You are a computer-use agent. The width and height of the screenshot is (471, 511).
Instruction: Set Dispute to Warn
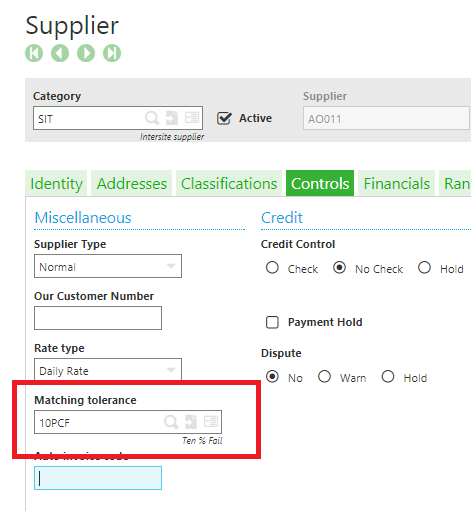pos(324,377)
